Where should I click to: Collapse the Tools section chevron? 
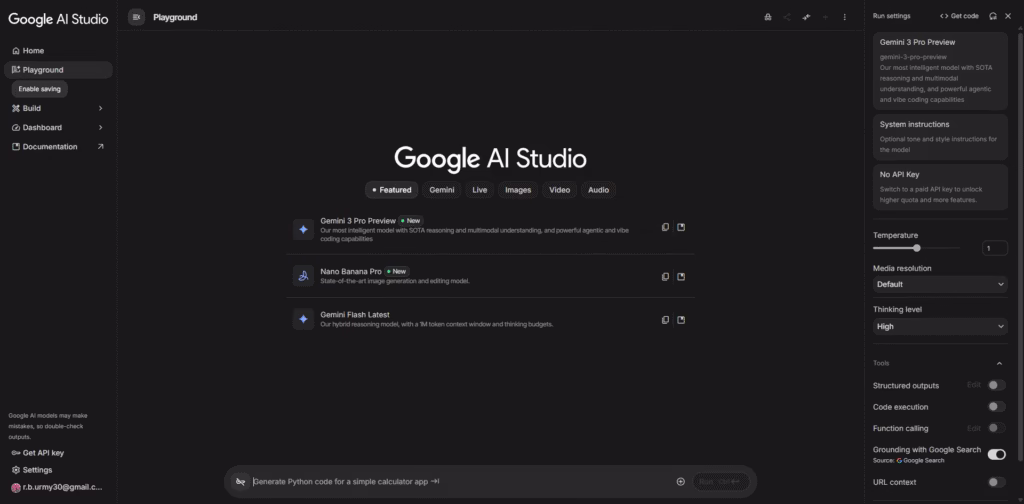tap(999, 363)
